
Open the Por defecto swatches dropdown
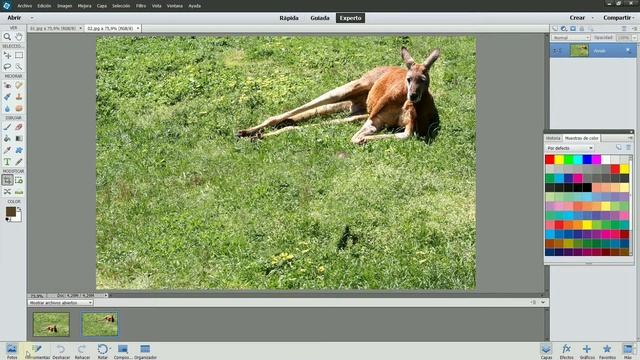(x=569, y=148)
